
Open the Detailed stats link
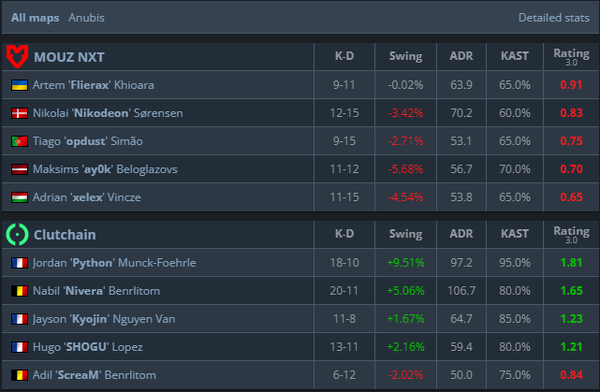(x=554, y=18)
